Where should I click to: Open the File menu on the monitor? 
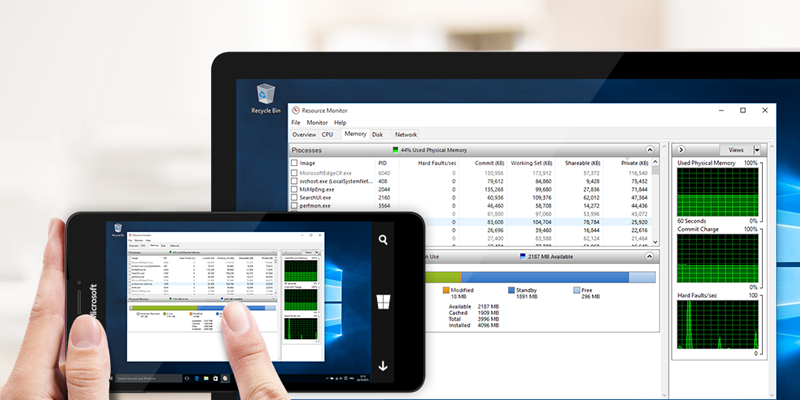click(296, 122)
